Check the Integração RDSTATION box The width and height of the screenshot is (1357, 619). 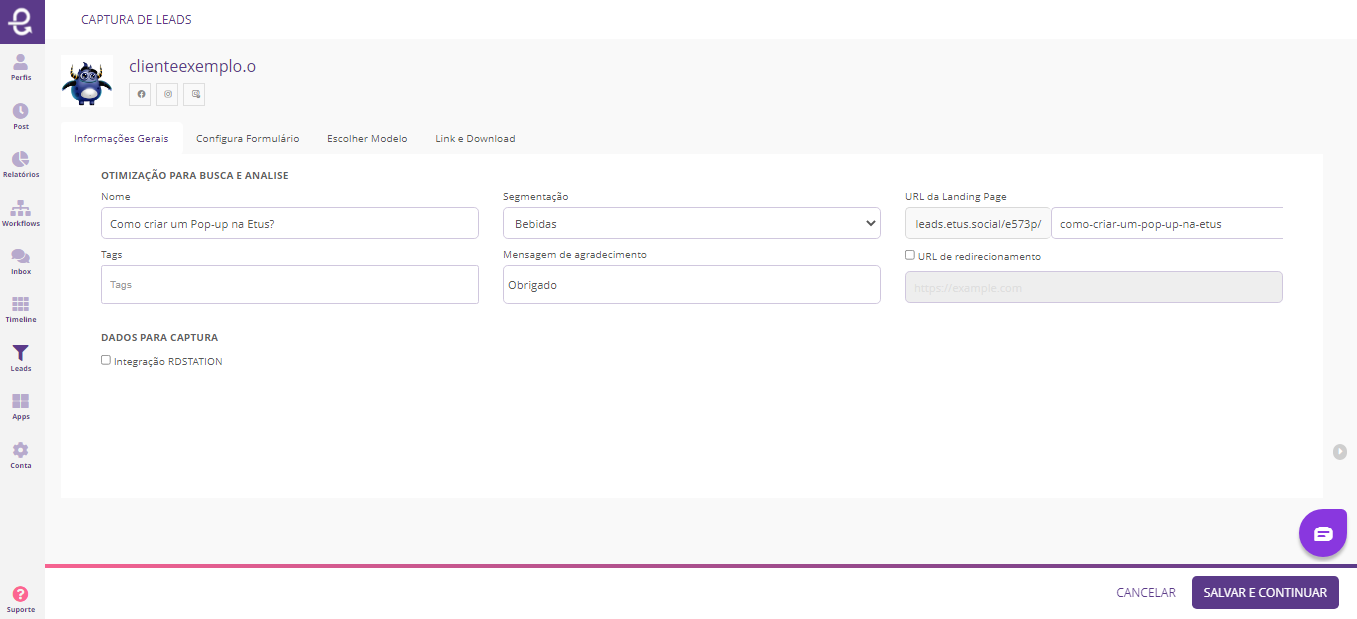(x=106, y=360)
